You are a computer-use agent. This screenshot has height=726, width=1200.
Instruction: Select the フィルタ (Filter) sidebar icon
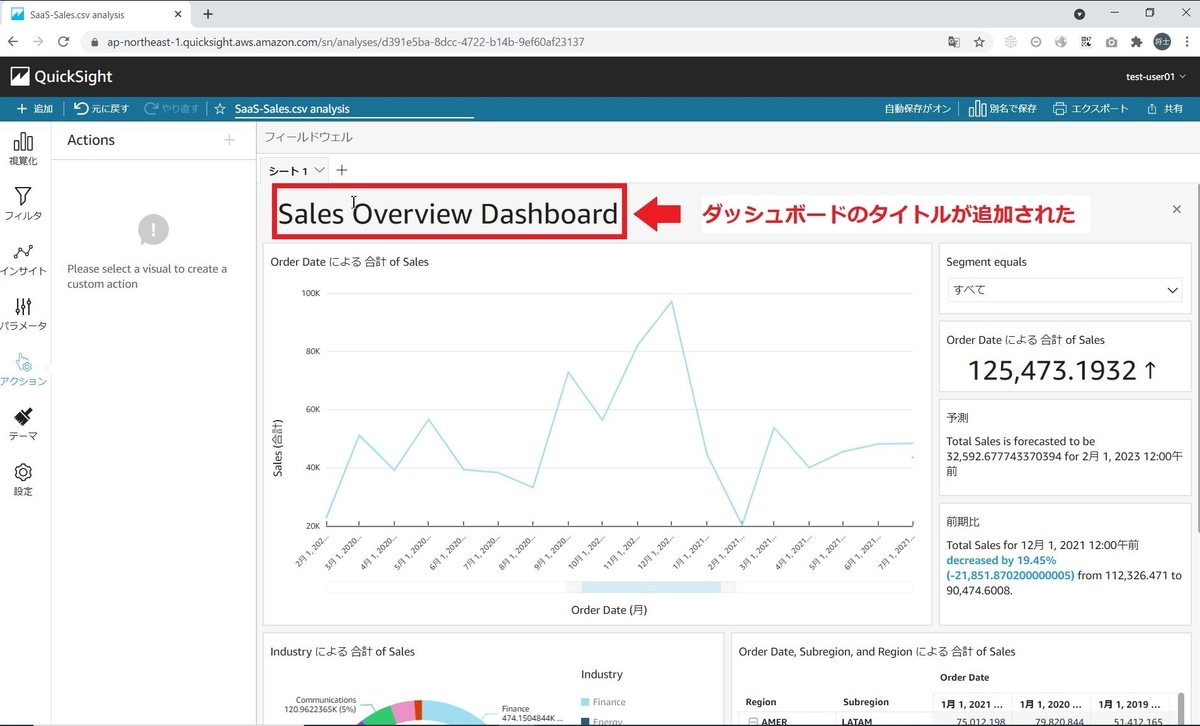point(22,201)
